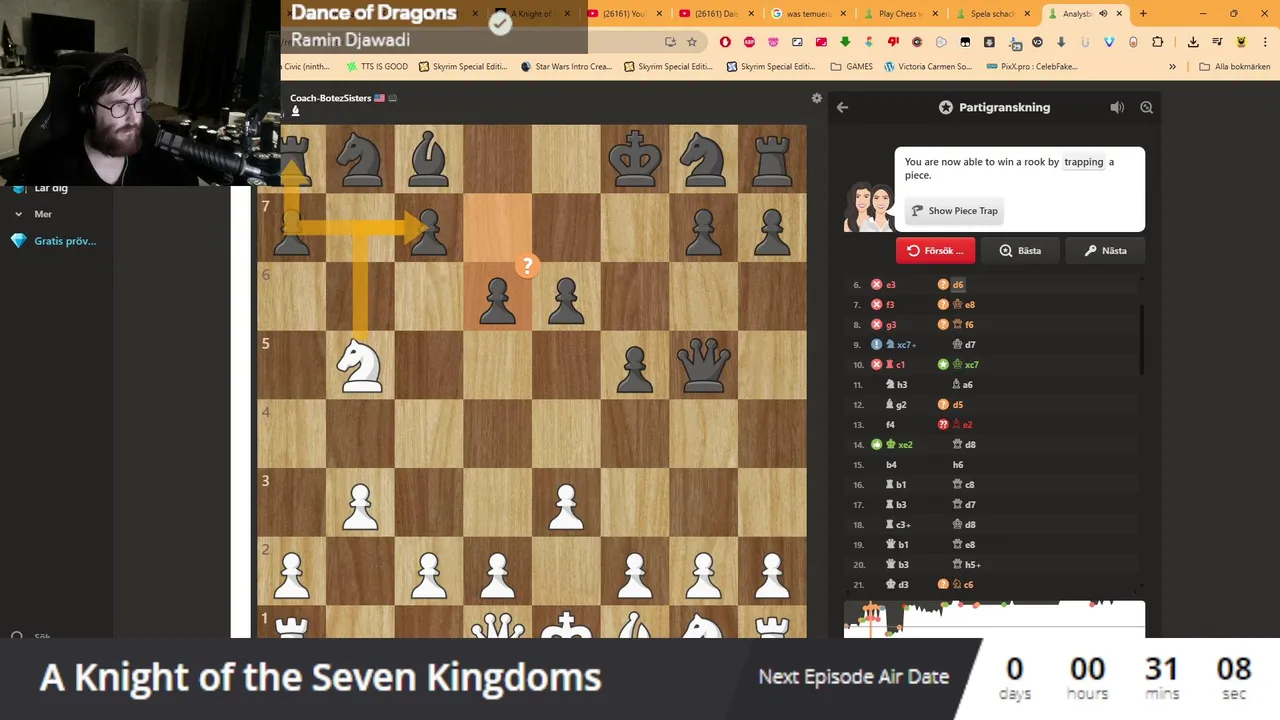Select the black queen on g5
The width and height of the screenshot is (1280, 720).
(703, 365)
